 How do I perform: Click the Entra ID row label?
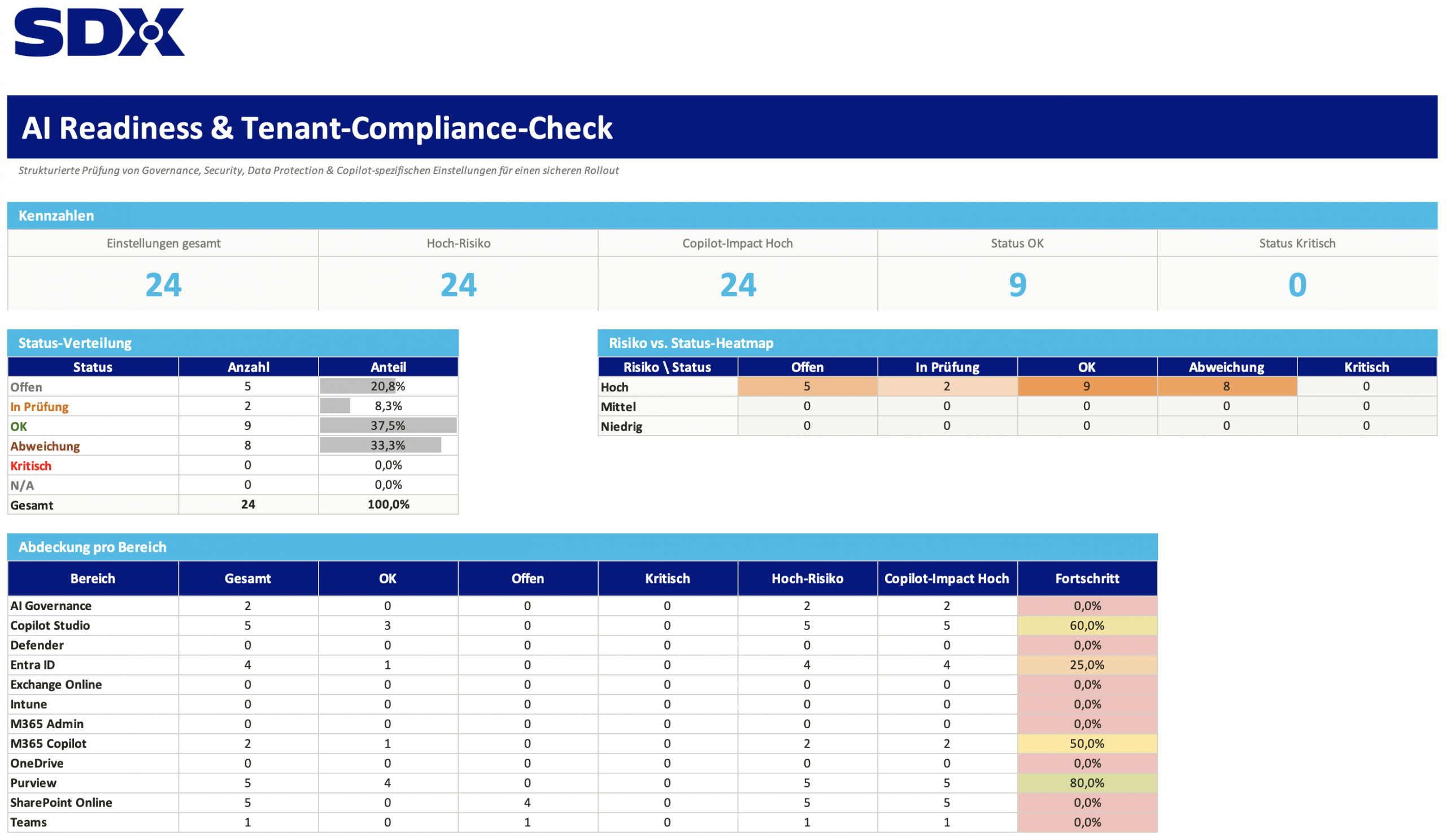point(33,665)
